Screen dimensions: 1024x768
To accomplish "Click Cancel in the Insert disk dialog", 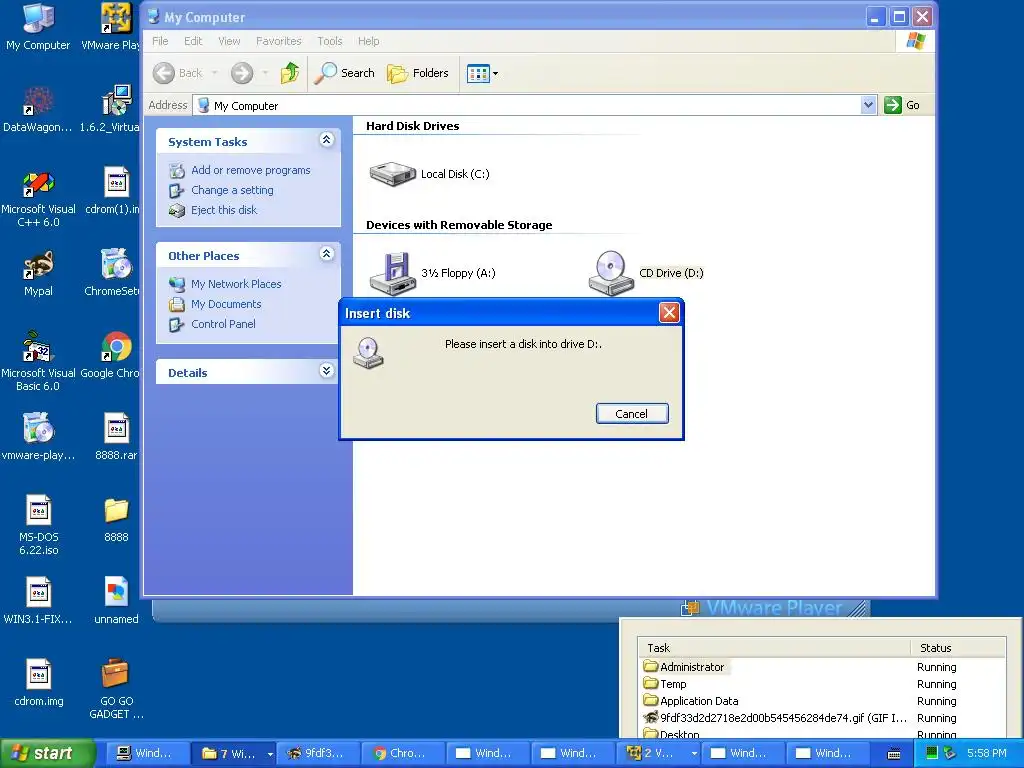I will [x=632, y=413].
